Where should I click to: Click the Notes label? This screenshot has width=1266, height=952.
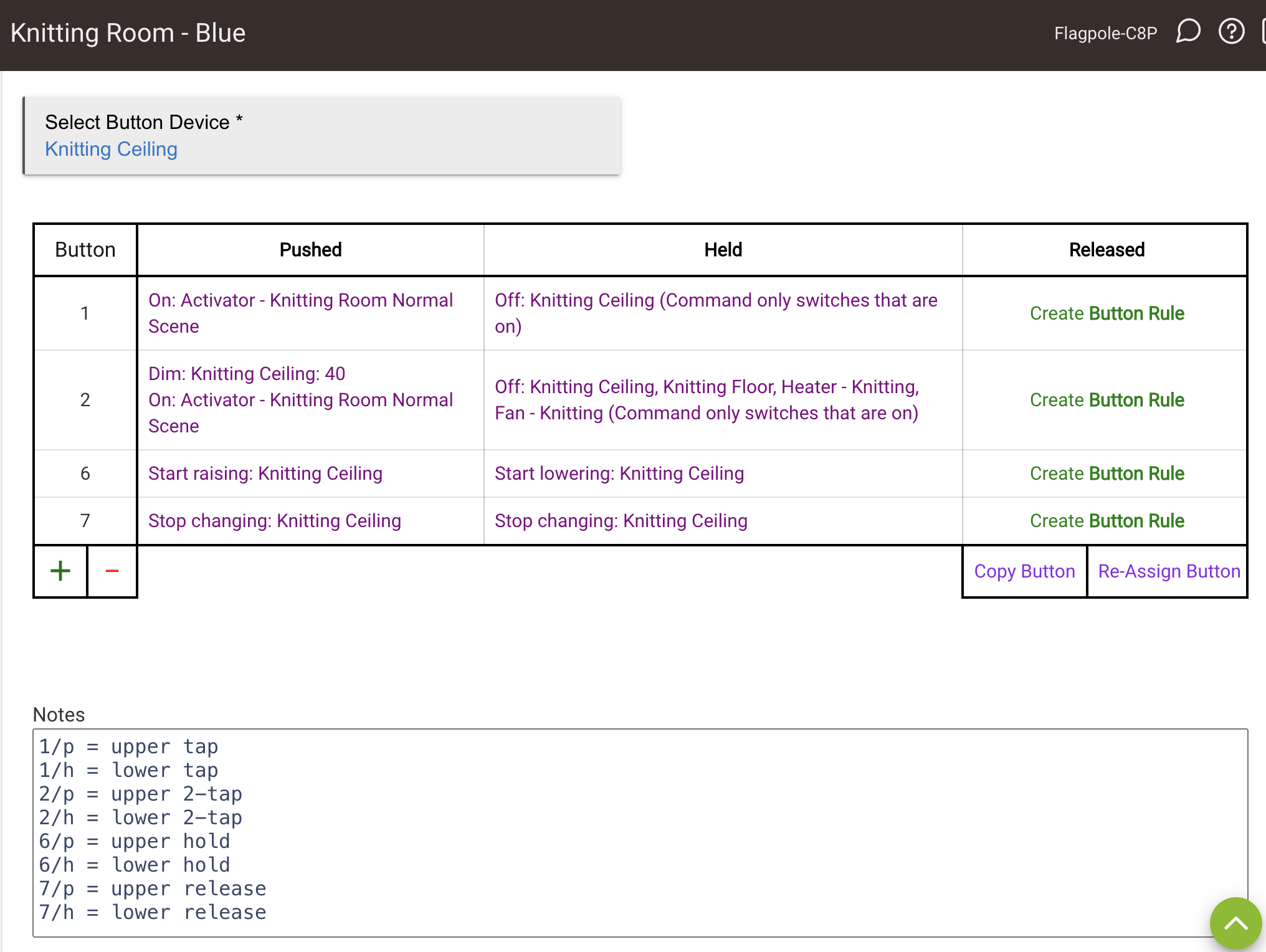click(59, 715)
